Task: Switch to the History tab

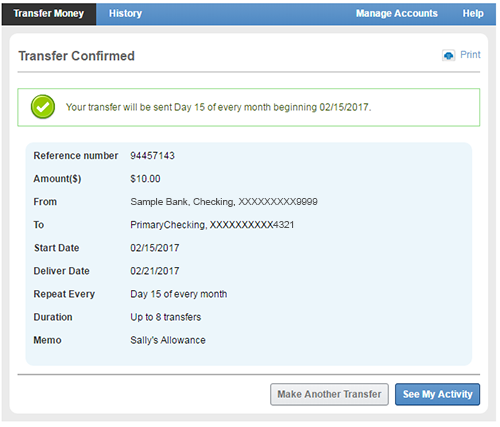Action: 125,14
